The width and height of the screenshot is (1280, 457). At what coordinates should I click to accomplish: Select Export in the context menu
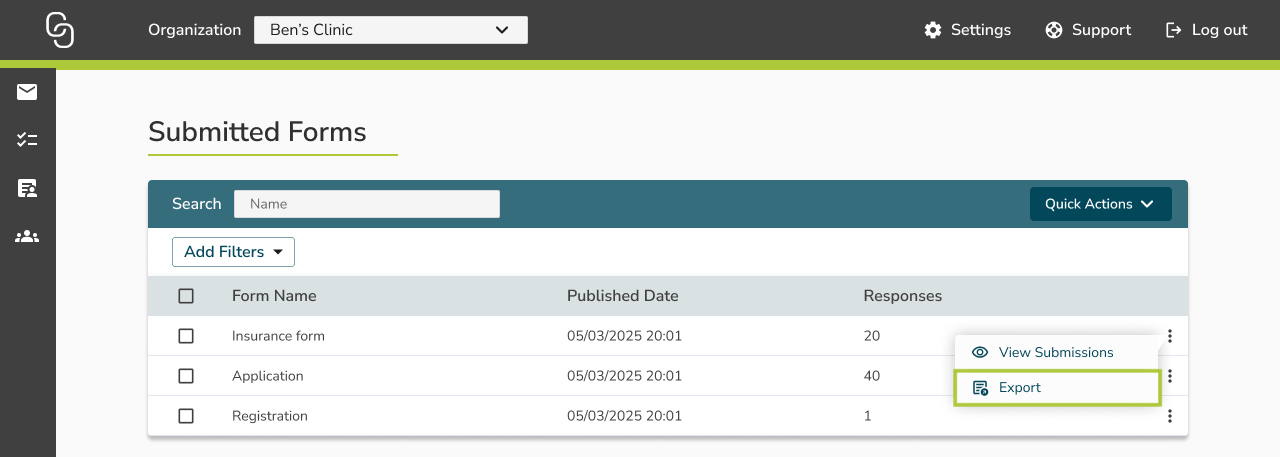pyautogui.click(x=1019, y=388)
